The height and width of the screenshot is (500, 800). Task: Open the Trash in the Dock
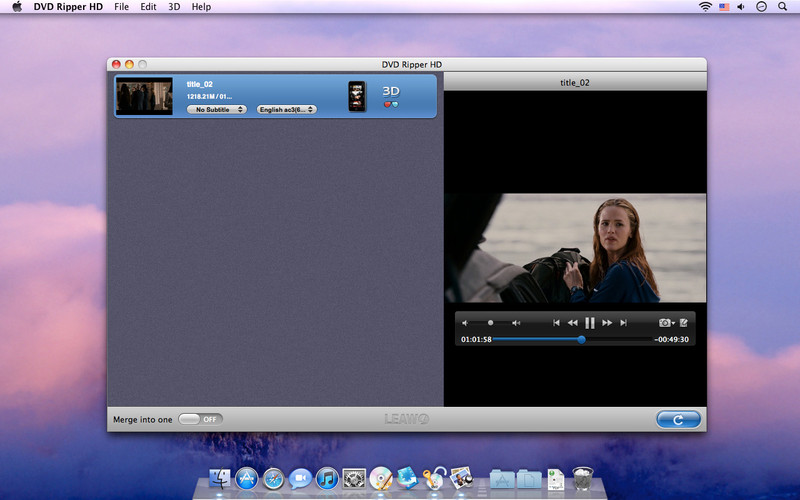click(x=583, y=479)
